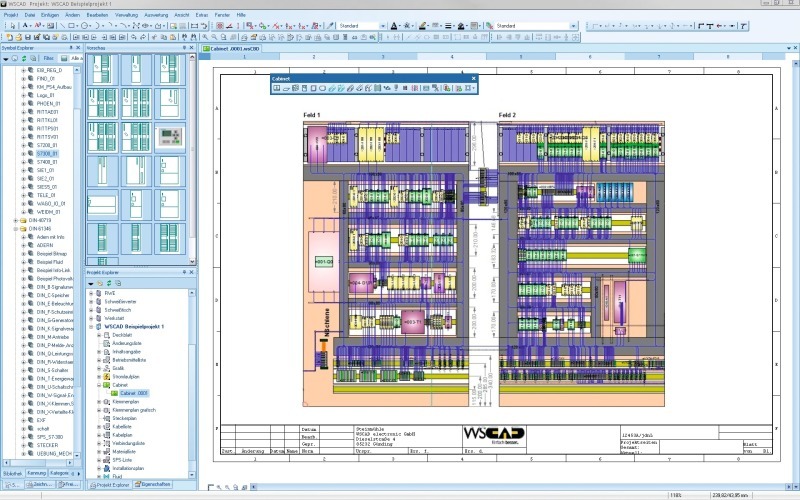Open the Einfügen menu
800x500 pixels.
[x=49, y=15]
